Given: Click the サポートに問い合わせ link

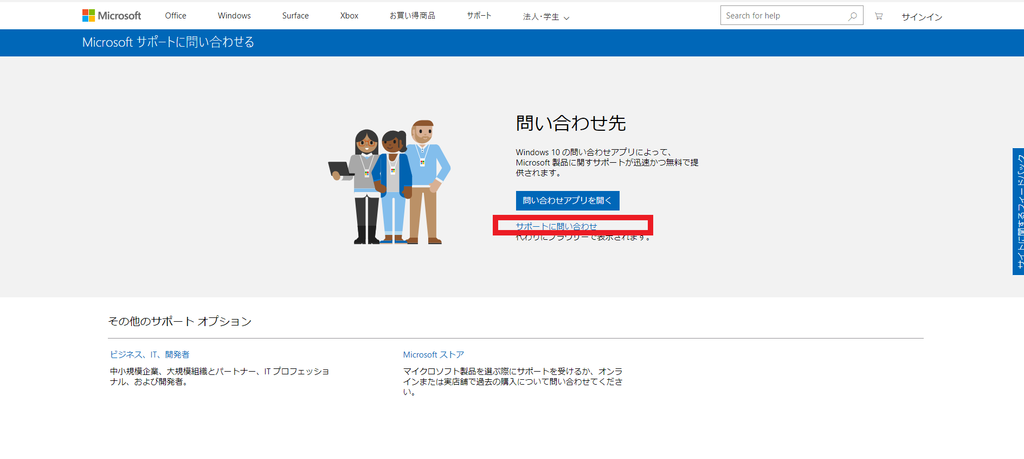Looking at the screenshot, I should [x=556, y=226].
